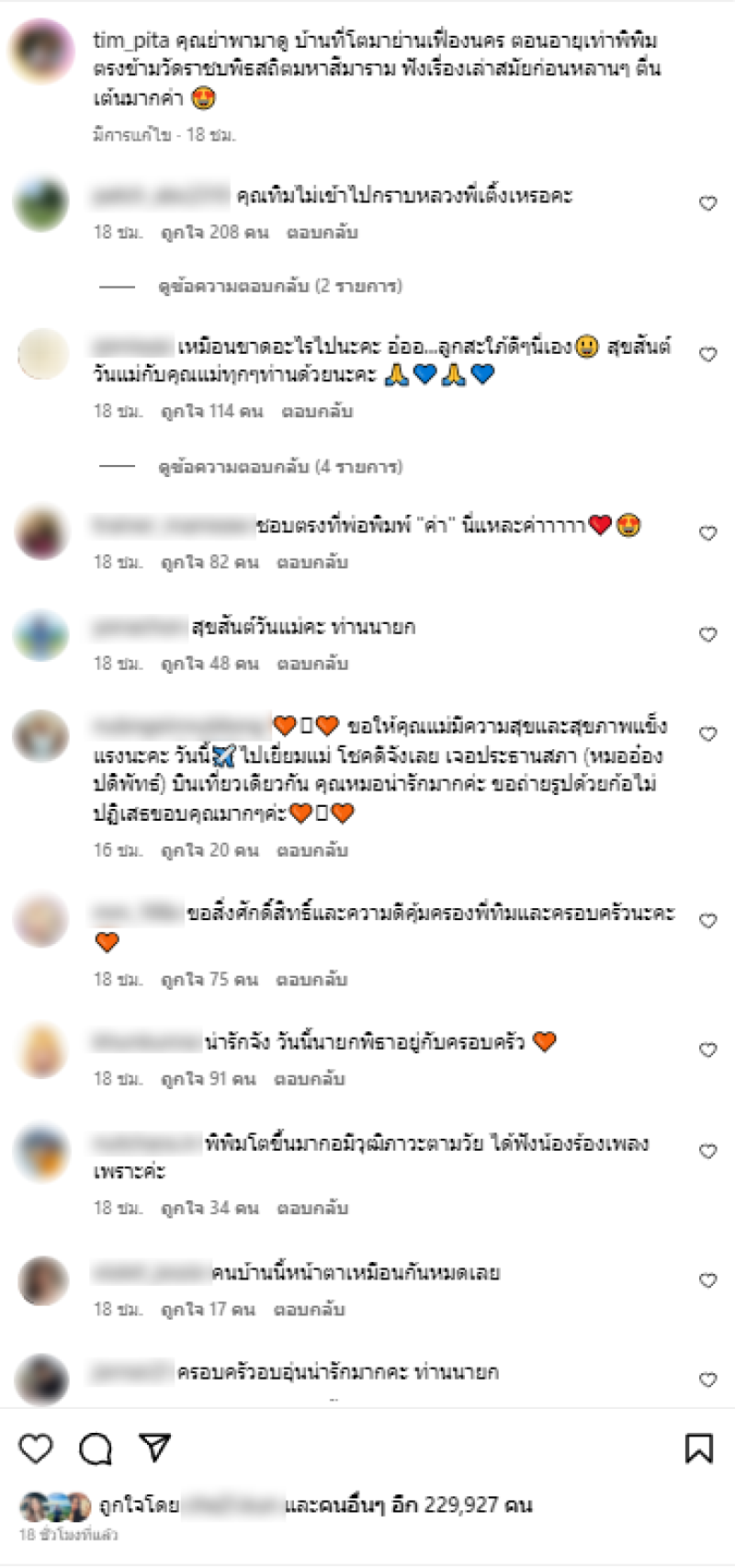The height and width of the screenshot is (1568, 735).
Task: Like the post with the heart icon
Action: [x=36, y=1449]
